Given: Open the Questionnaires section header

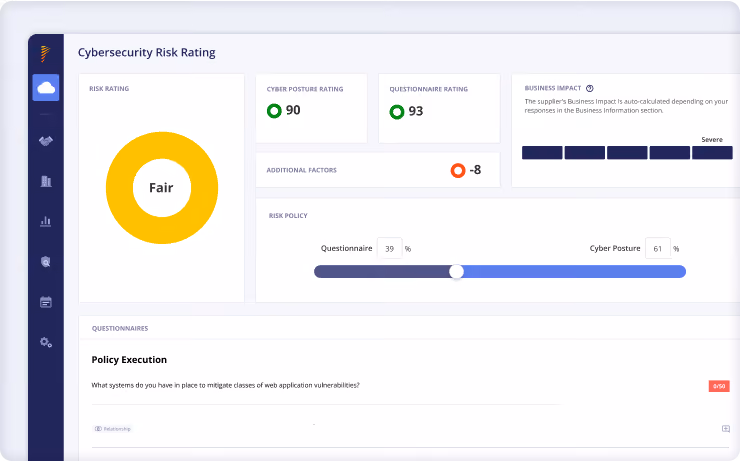Looking at the screenshot, I should coord(120,328).
